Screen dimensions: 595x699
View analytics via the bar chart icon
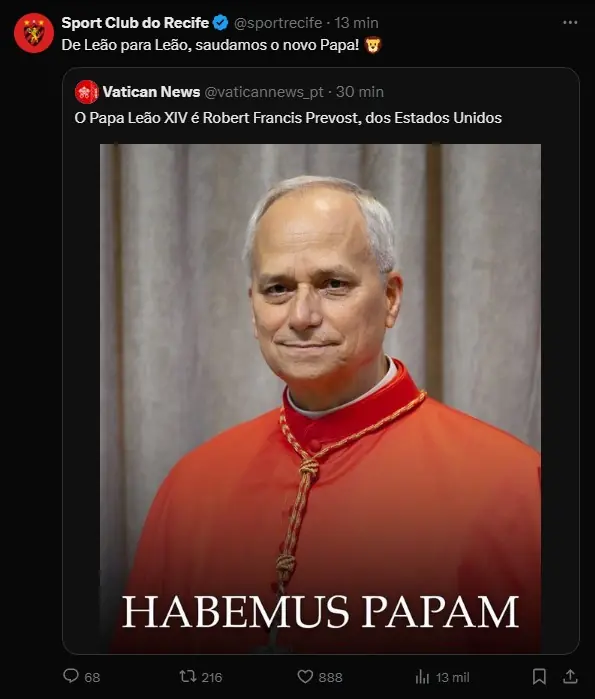pos(422,677)
